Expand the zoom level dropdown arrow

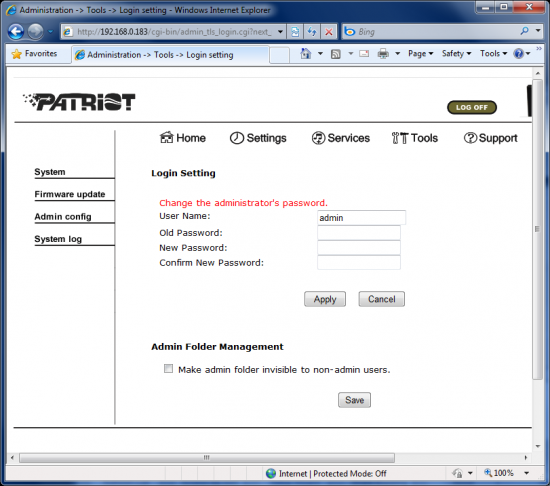click(x=526, y=473)
